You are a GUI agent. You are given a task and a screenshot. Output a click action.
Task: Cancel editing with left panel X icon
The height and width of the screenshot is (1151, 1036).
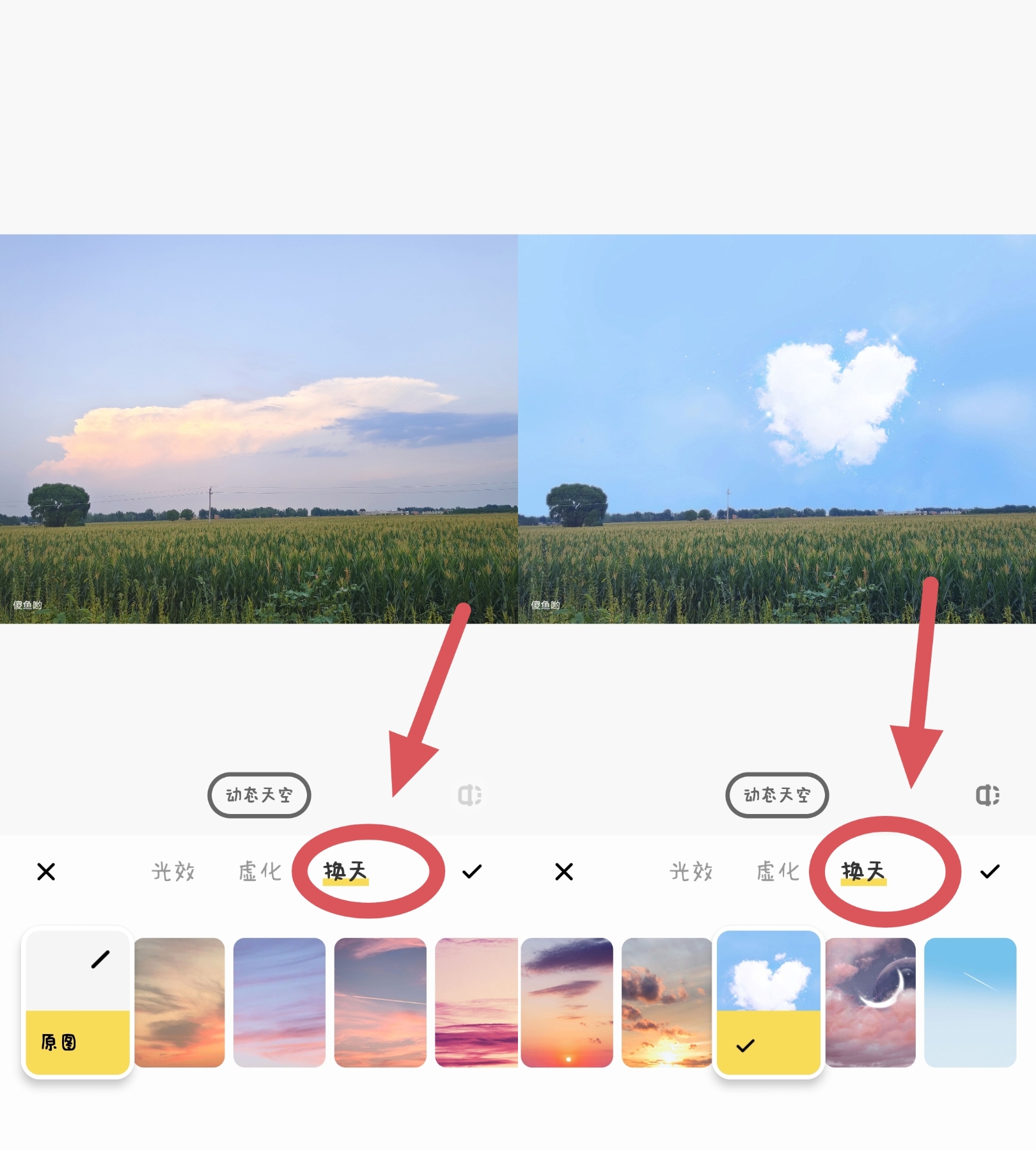[46, 872]
